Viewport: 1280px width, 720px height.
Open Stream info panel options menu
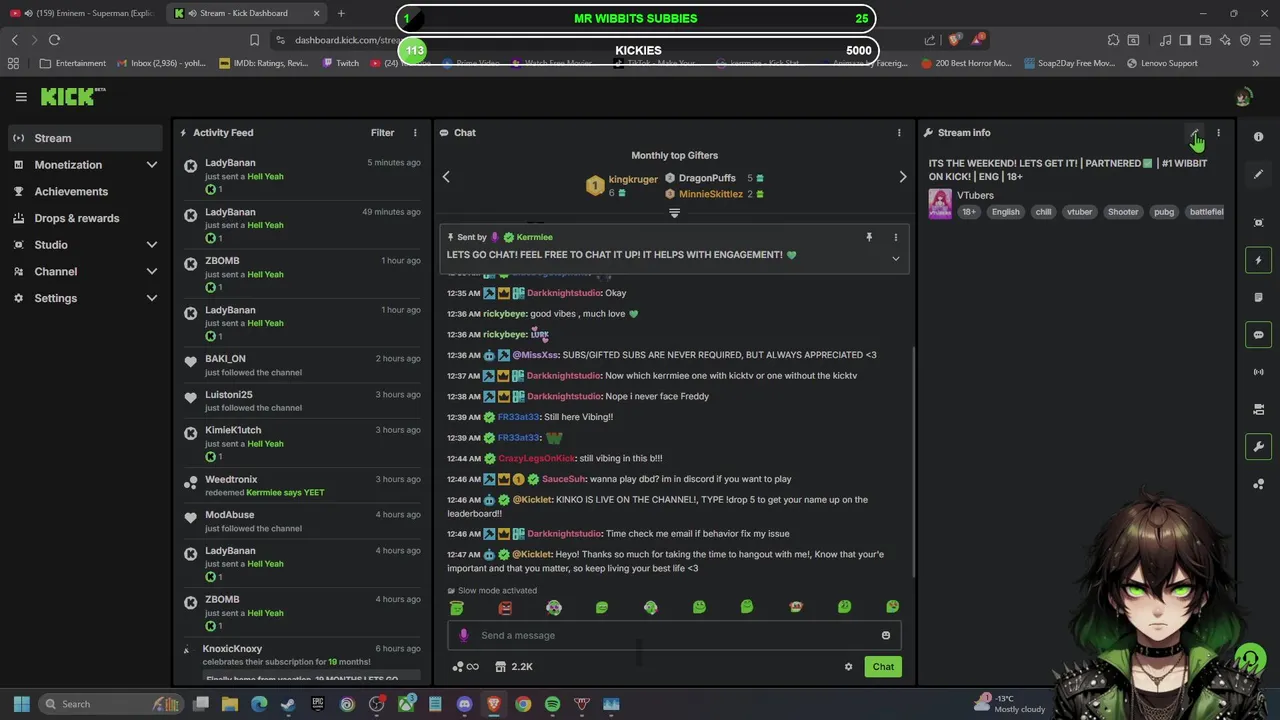(x=1218, y=133)
